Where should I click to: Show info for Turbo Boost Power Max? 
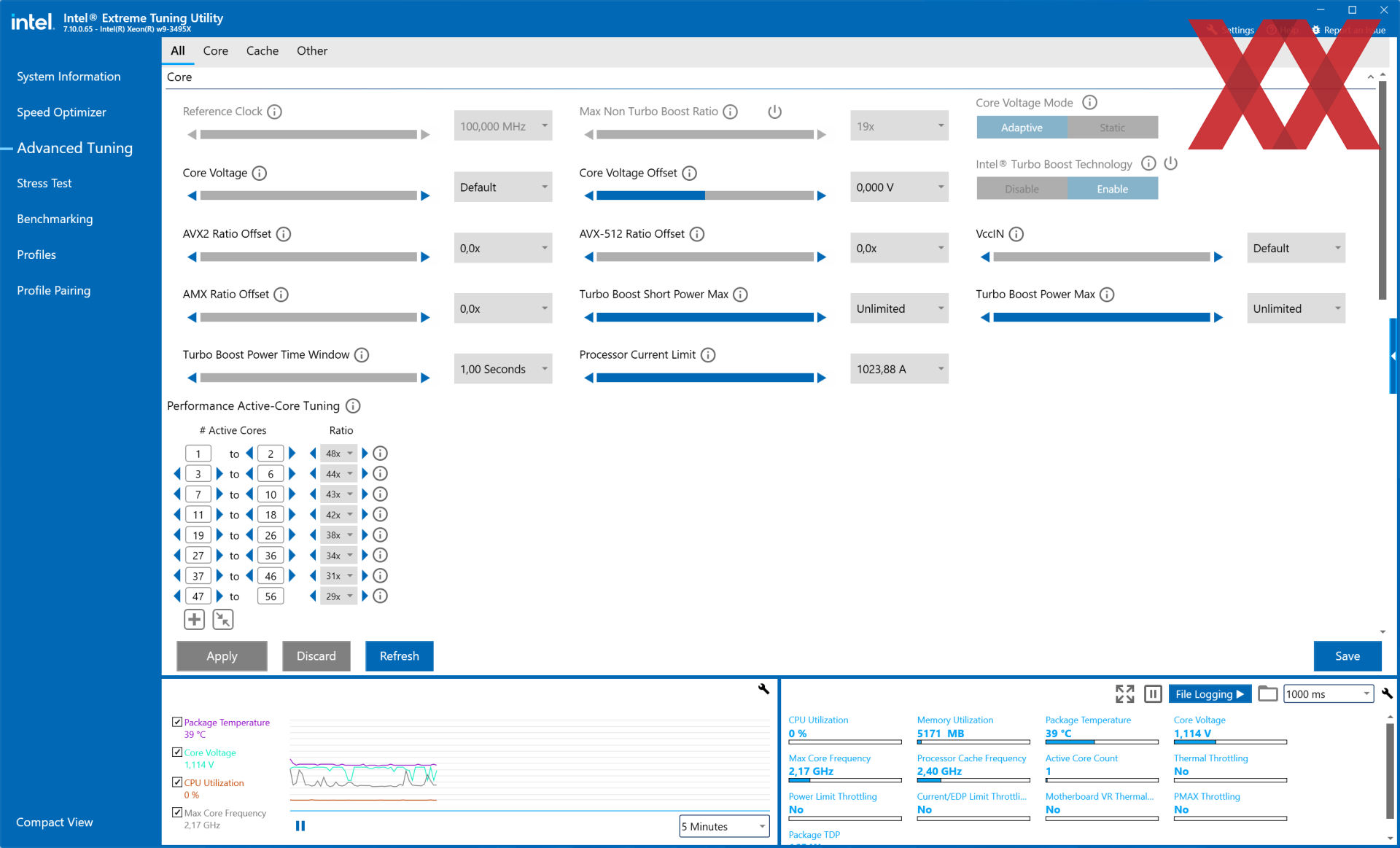1107,295
